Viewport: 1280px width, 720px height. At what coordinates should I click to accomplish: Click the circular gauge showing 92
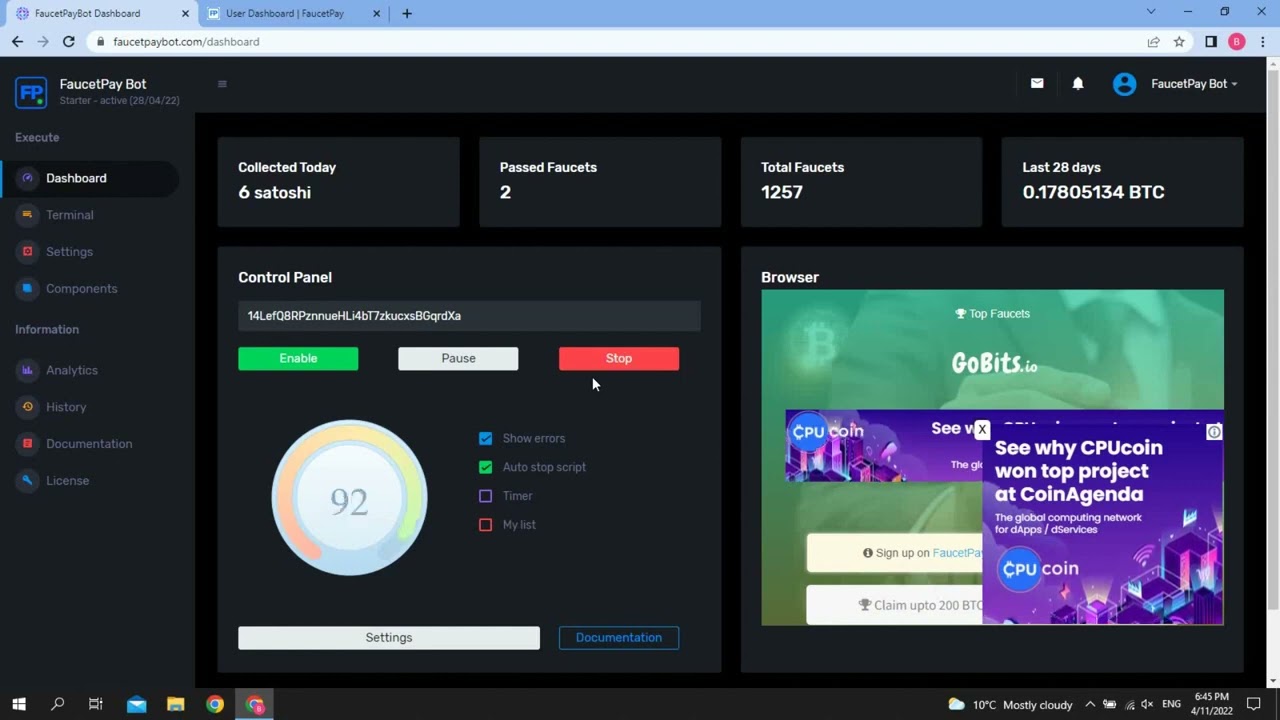349,498
